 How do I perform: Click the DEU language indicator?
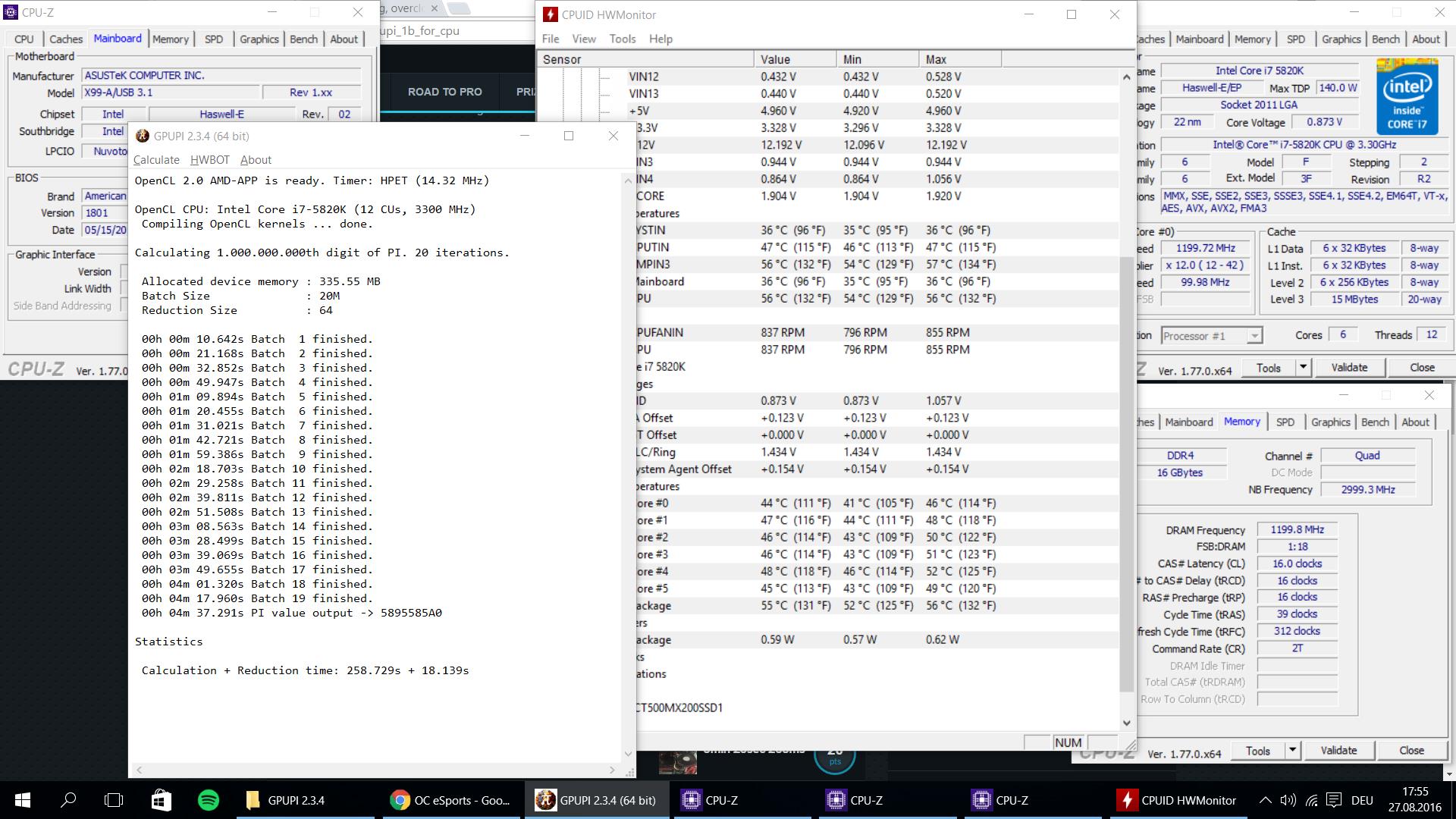(x=1362, y=800)
